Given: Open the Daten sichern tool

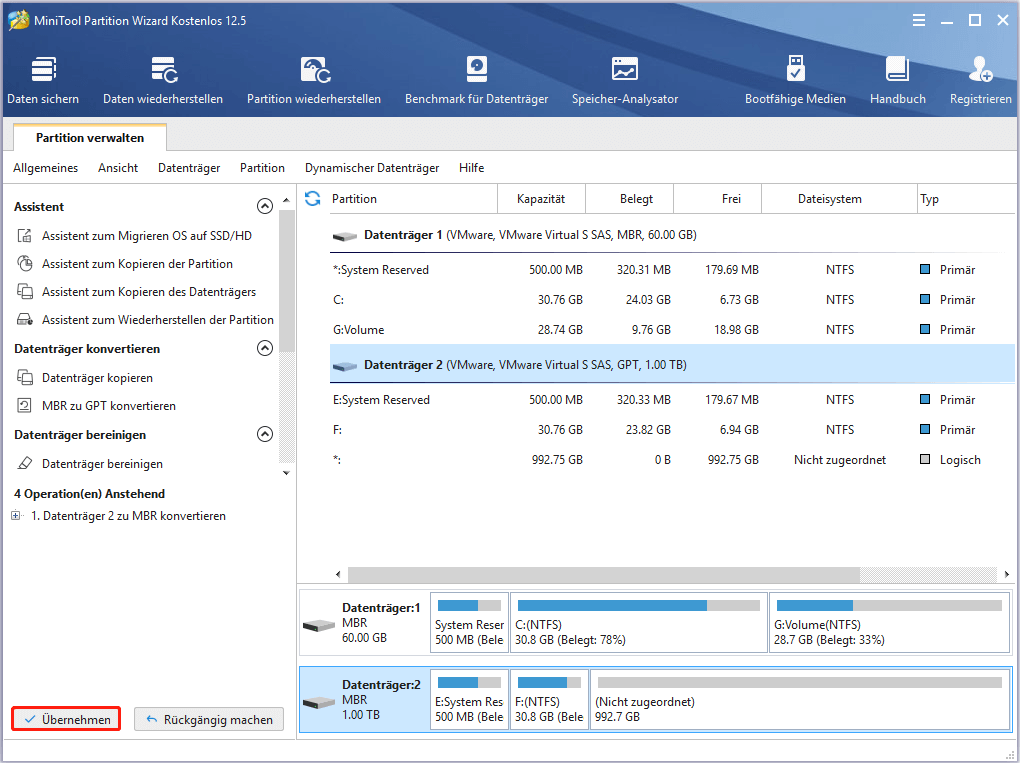Looking at the screenshot, I should (x=43, y=81).
